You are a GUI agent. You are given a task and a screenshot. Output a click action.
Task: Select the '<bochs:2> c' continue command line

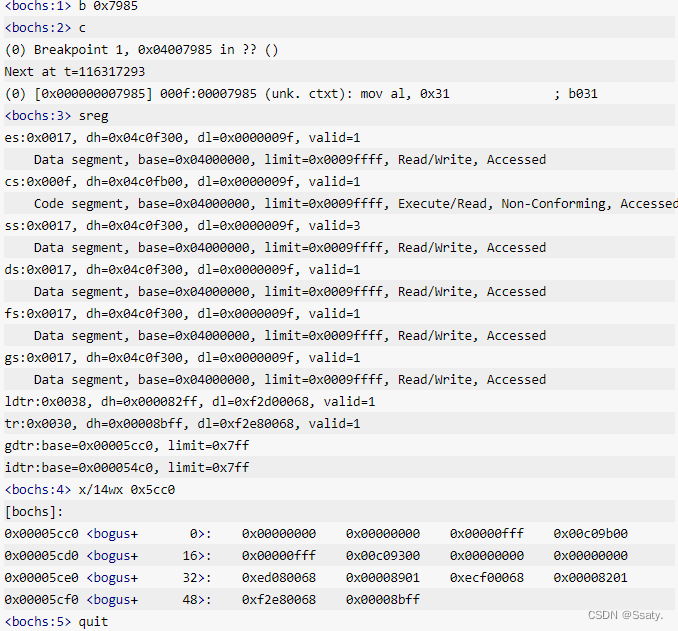tap(45, 28)
